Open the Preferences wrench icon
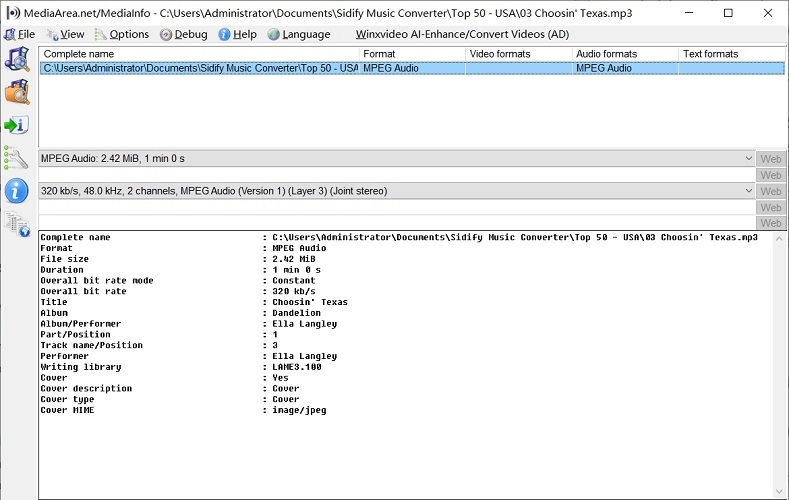This screenshot has width=789, height=500. (x=16, y=158)
